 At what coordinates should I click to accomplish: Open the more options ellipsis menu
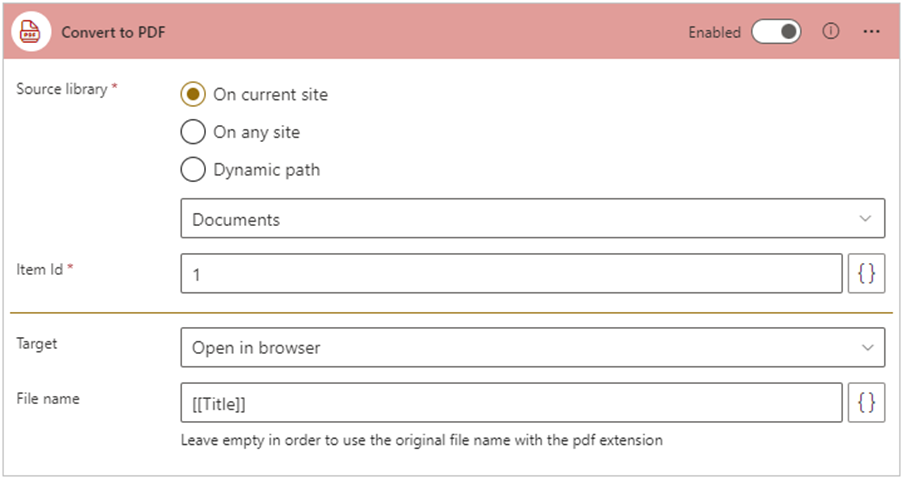(871, 32)
